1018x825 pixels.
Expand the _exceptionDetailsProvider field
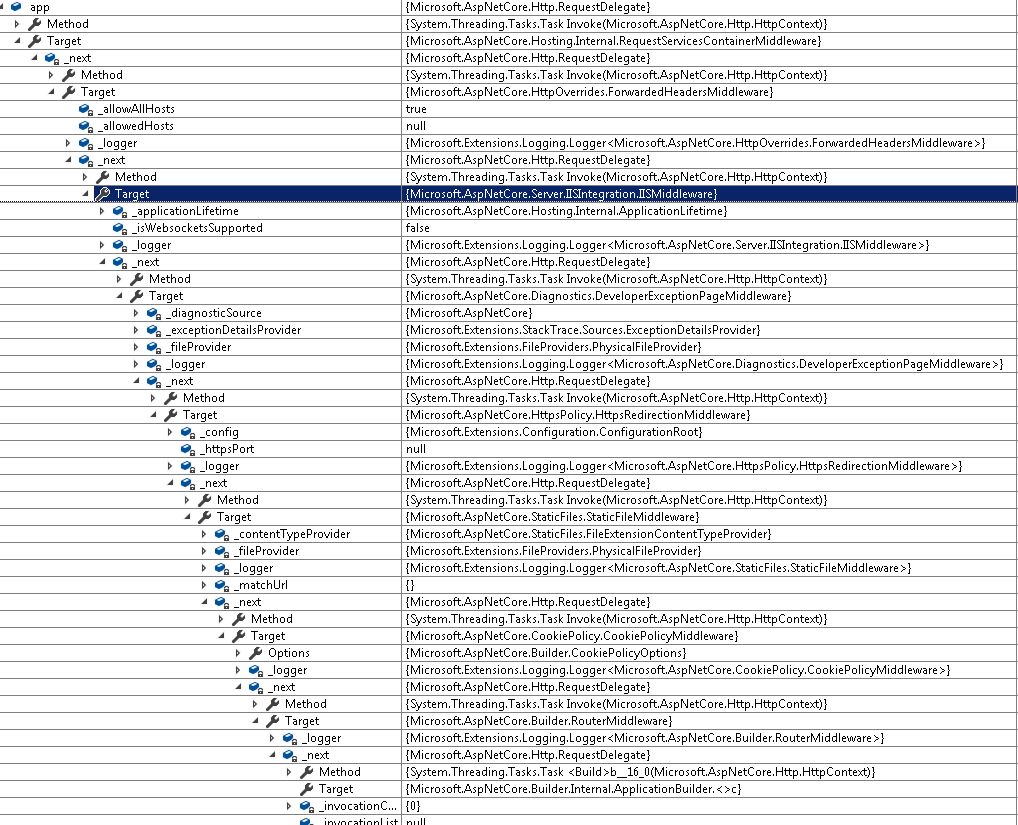point(136,330)
